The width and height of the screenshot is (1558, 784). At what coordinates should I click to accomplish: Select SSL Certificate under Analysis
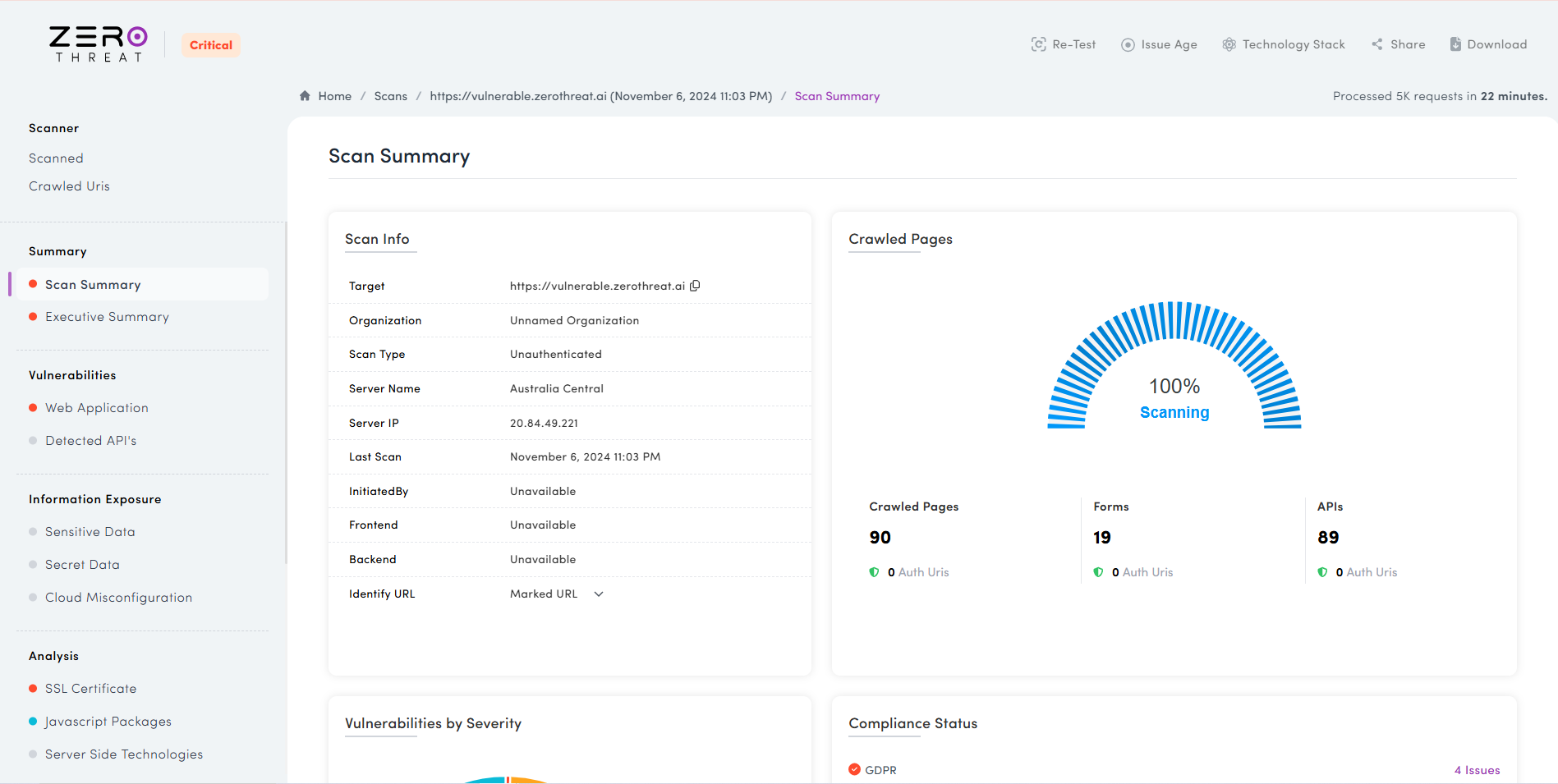[x=91, y=688]
